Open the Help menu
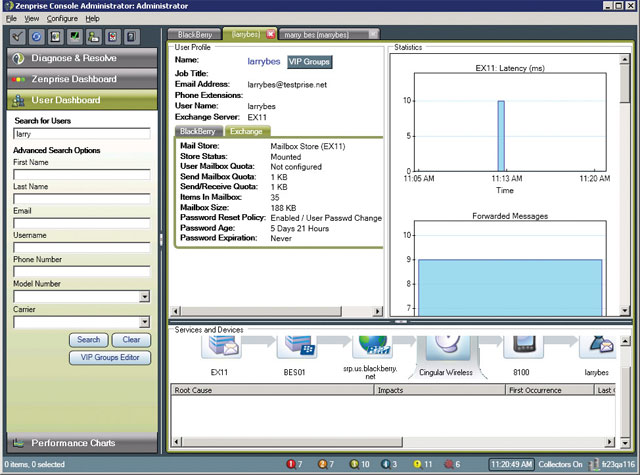Viewport: 640px width, 475px height. click(x=92, y=18)
